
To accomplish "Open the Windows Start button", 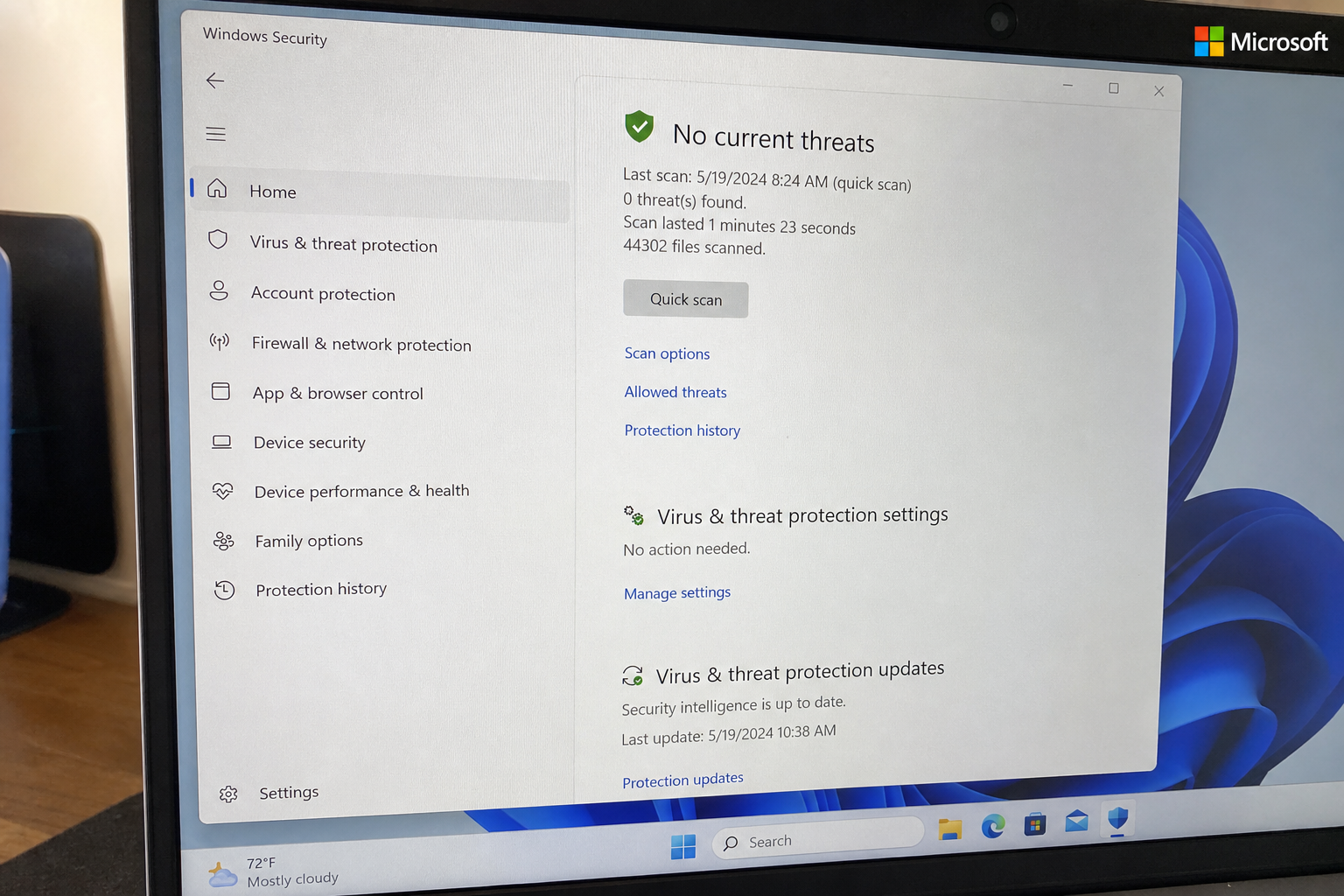I will (x=683, y=846).
